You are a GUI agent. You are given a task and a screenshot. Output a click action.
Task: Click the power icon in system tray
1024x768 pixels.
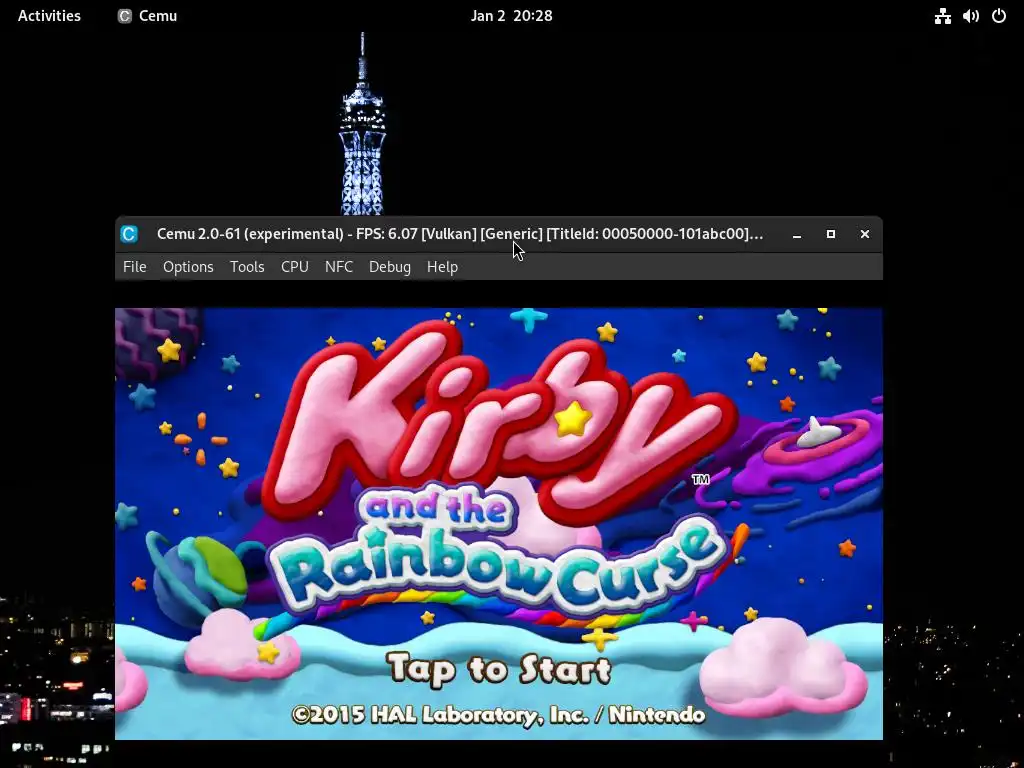[x=999, y=16]
